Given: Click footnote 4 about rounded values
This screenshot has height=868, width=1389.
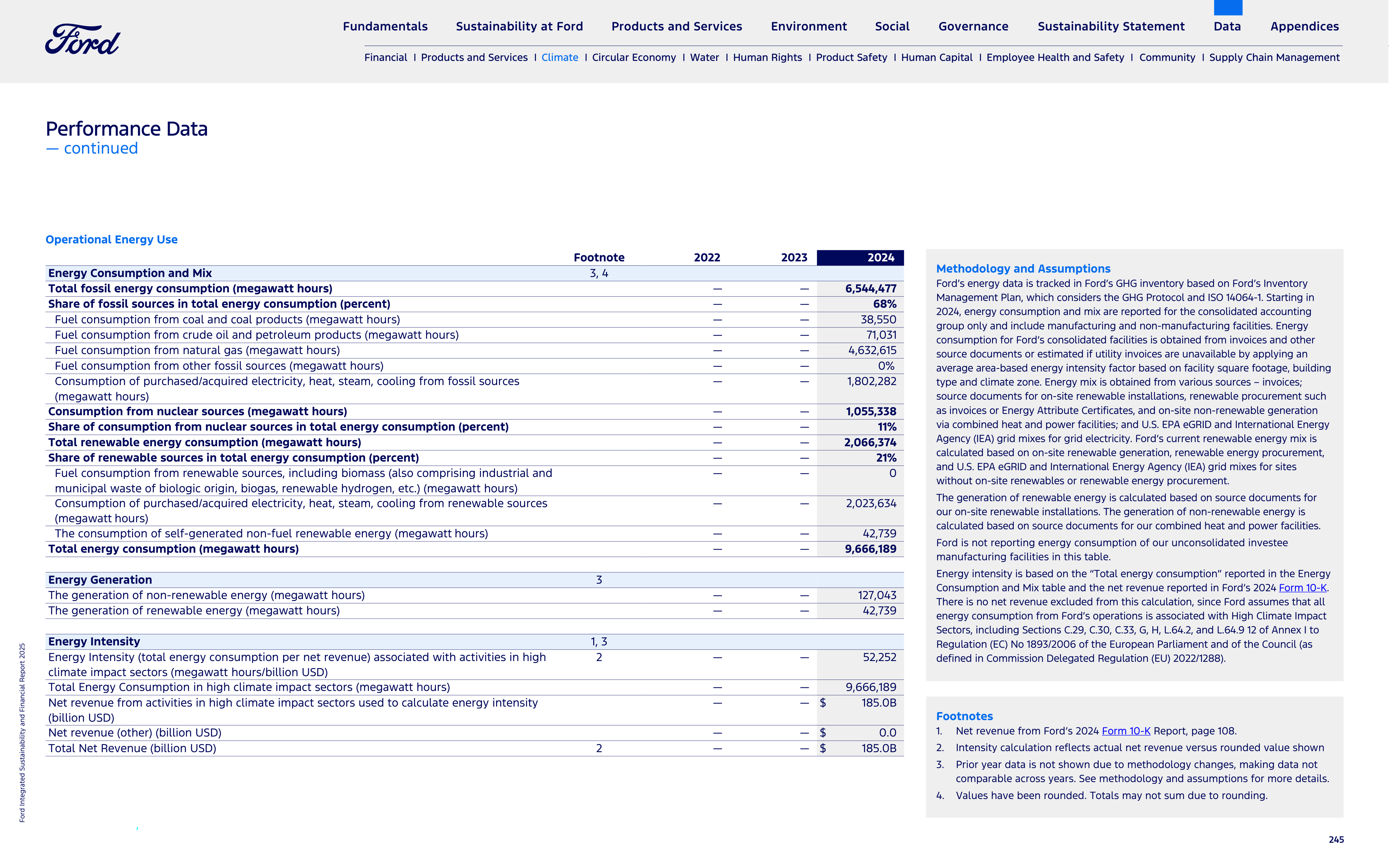Looking at the screenshot, I should (x=1101, y=796).
